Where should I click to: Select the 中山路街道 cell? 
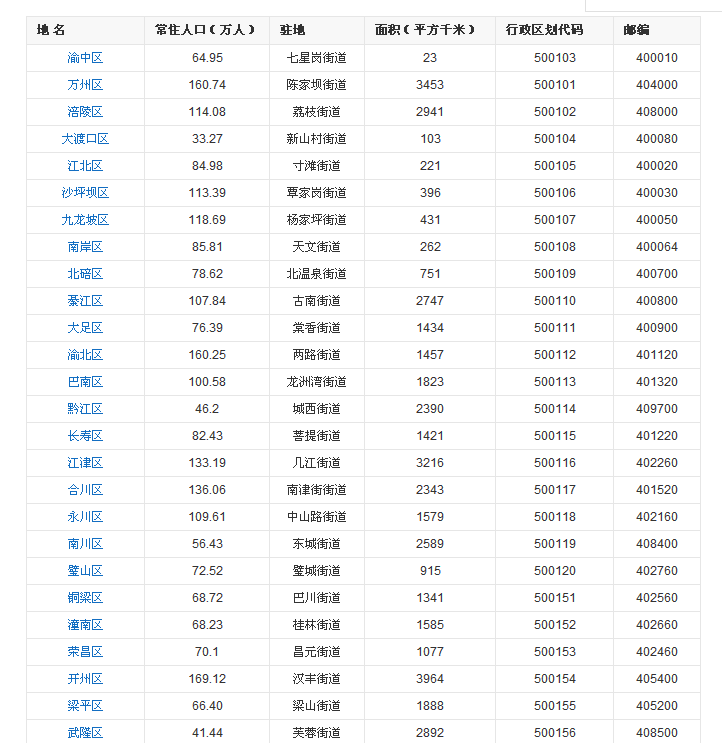coord(316,517)
